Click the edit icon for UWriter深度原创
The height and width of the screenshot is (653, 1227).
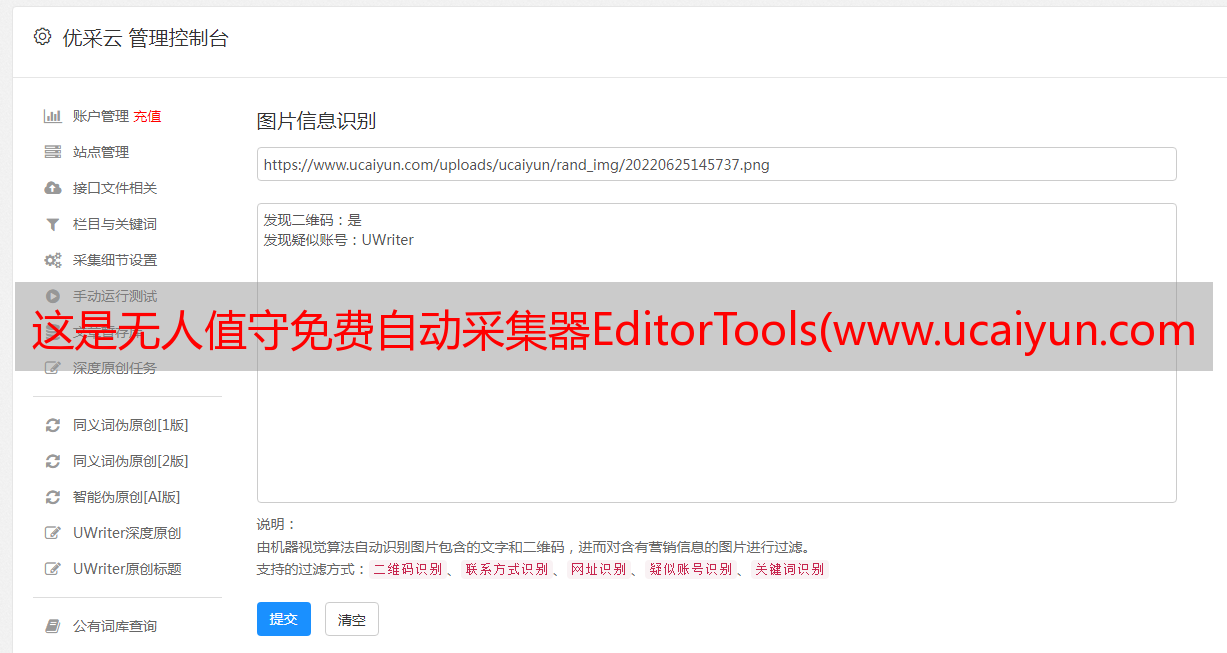tap(53, 533)
